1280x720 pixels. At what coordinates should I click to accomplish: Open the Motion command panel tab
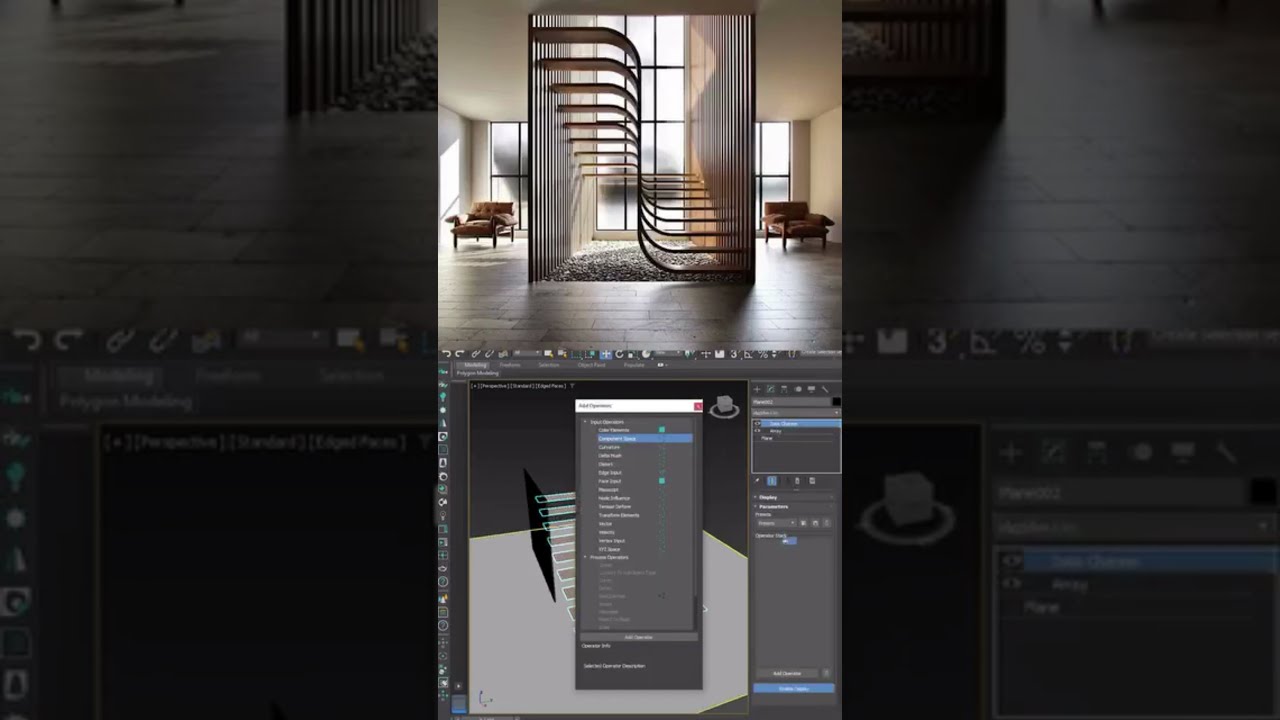pyautogui.click(x=798, y=389)
